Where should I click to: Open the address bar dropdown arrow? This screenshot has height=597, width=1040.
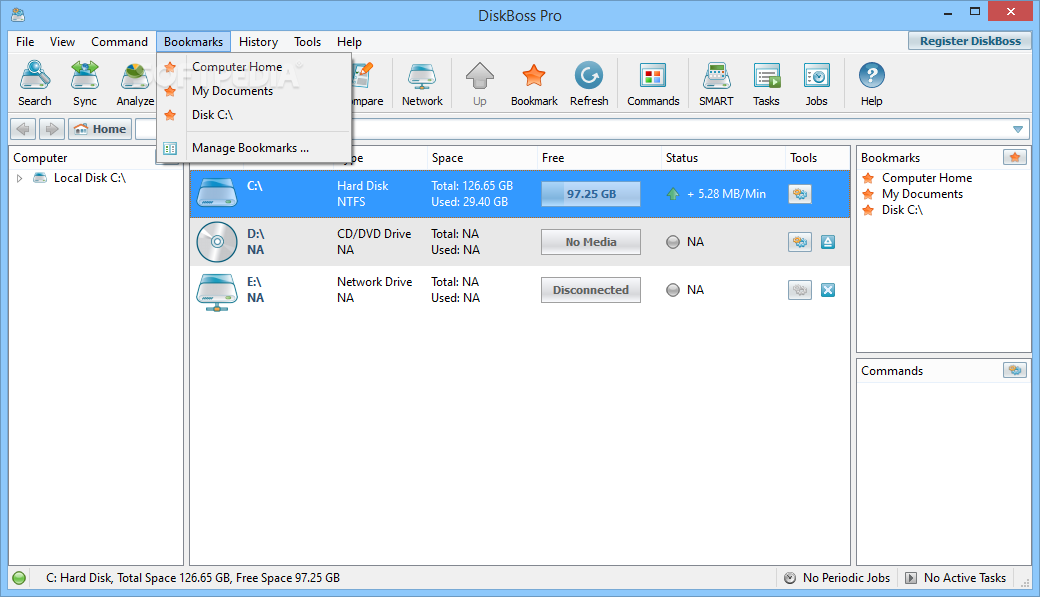coord(1018,129)
